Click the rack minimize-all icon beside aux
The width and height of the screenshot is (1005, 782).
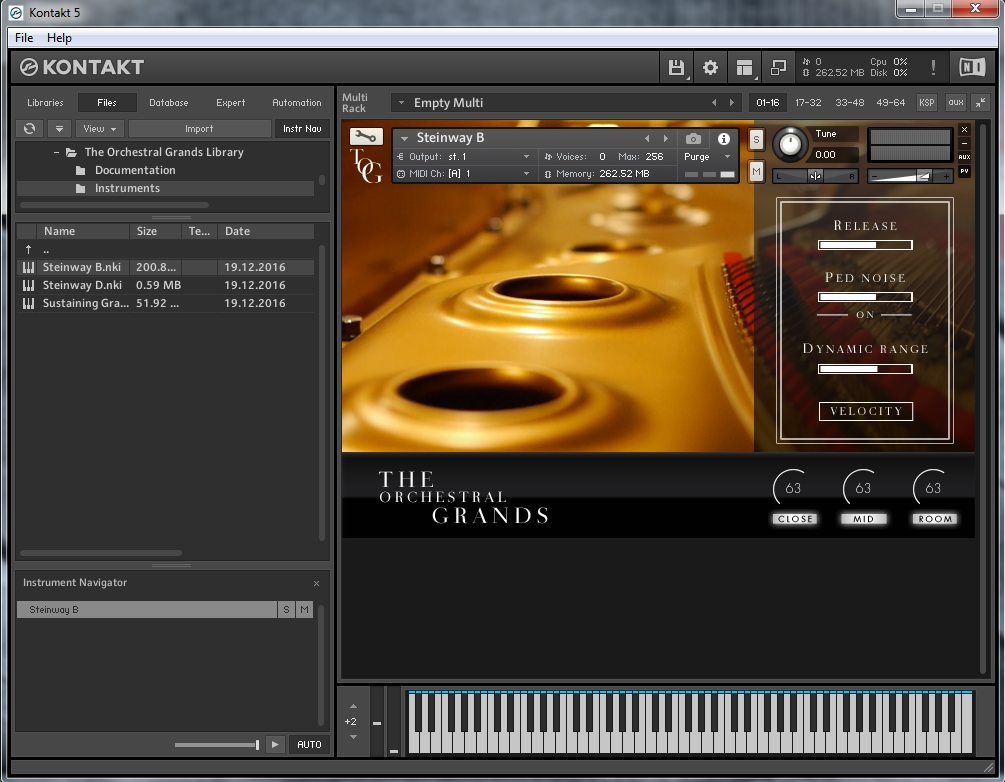click(981, 103)
